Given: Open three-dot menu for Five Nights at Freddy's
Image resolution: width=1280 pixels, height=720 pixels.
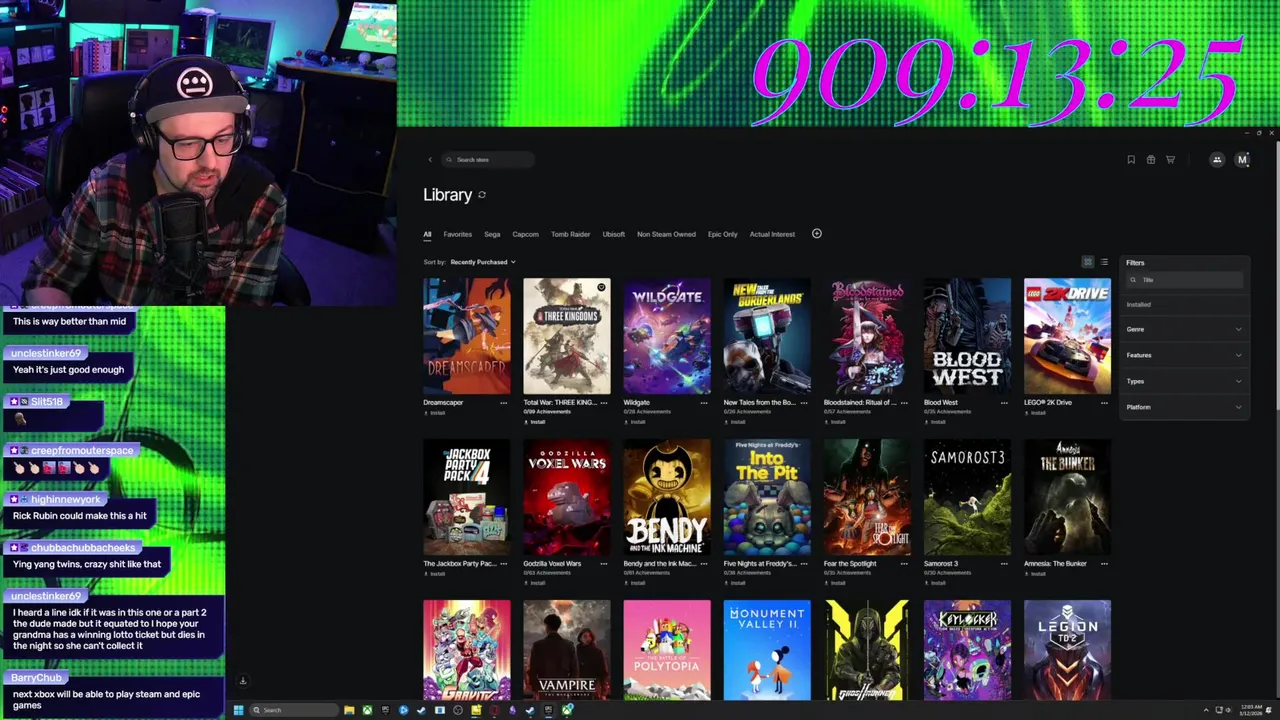Looking at the screenshot, I should pyautogui.click(x=803, y=564).
